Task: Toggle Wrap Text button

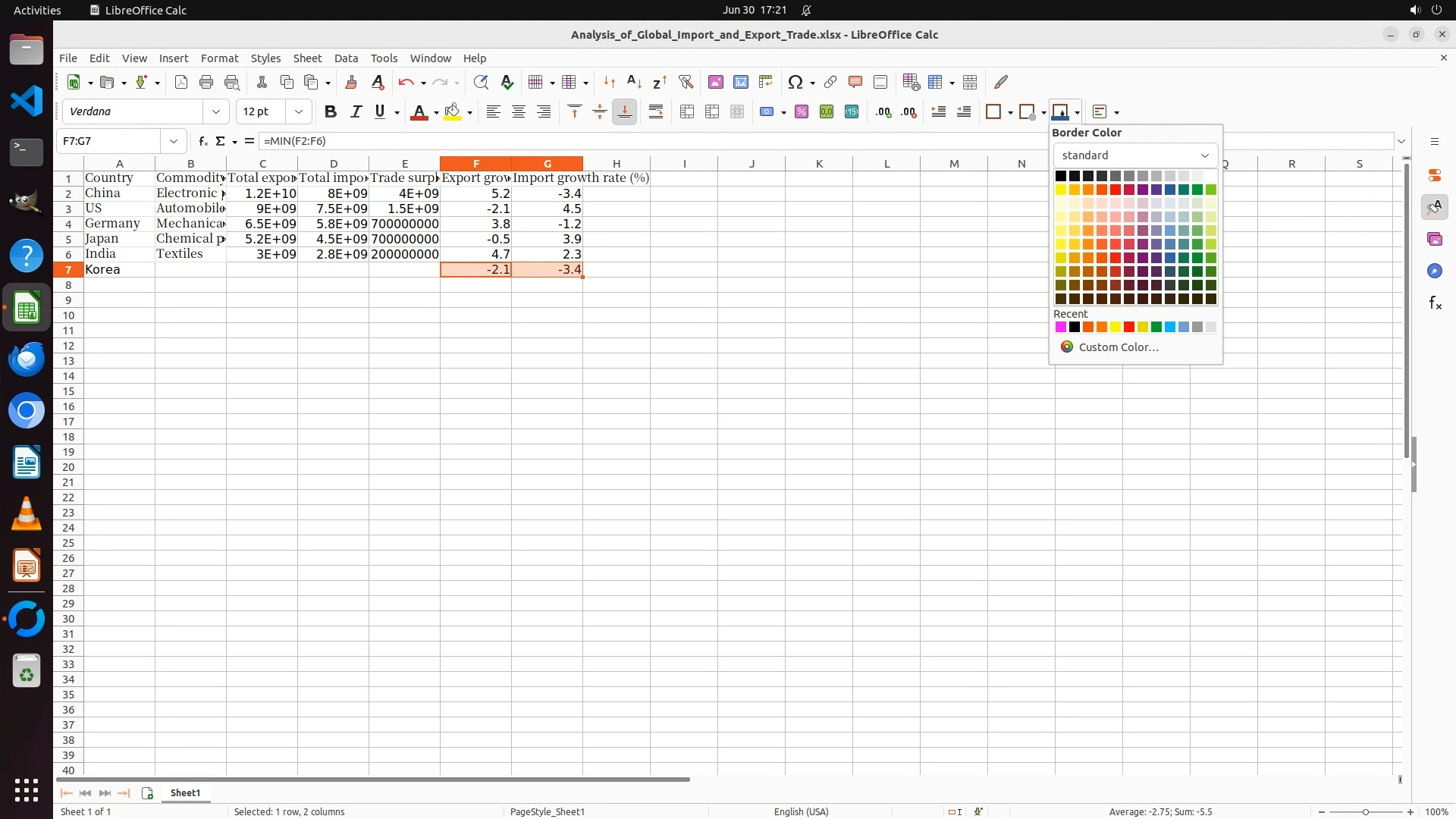Action: [x=656, y=111]
